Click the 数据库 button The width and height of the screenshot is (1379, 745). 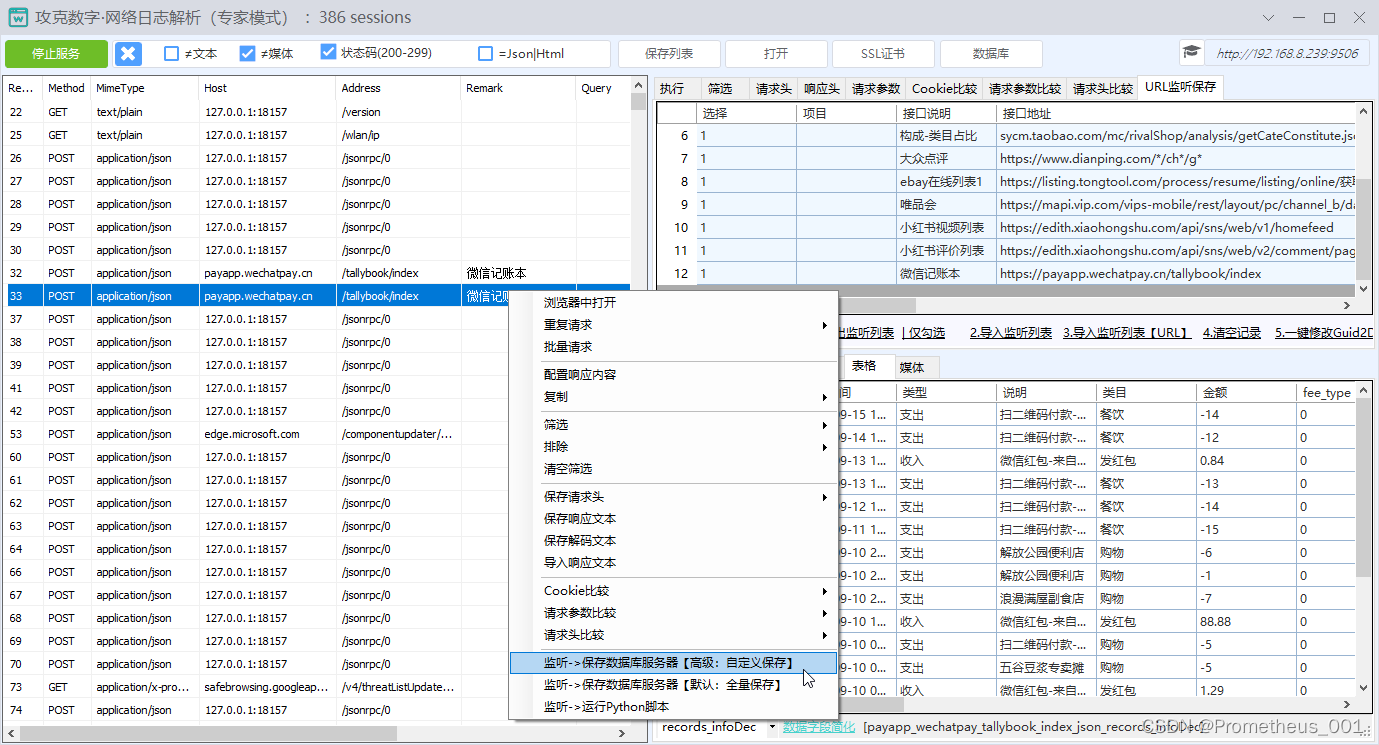point(991,54)
